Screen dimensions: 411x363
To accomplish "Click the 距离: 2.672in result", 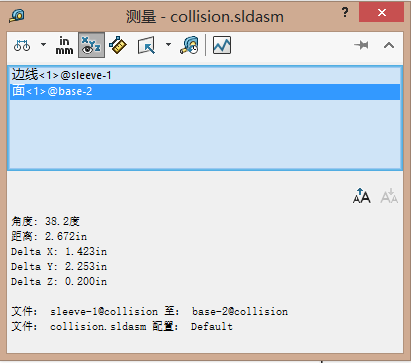I will tap(49, 236).
